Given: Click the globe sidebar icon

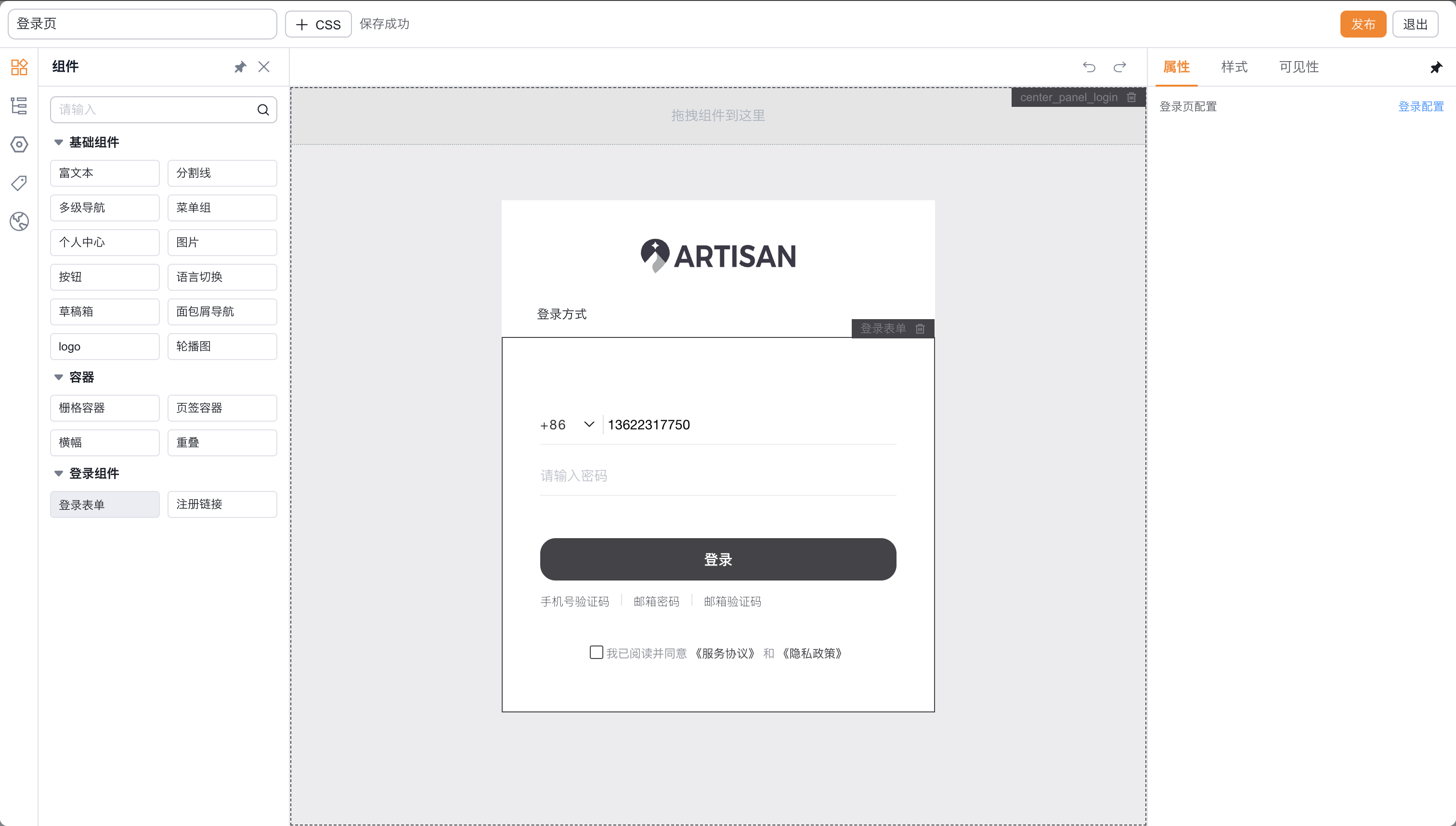Looking at the screenshot, I should coord(19,221).
